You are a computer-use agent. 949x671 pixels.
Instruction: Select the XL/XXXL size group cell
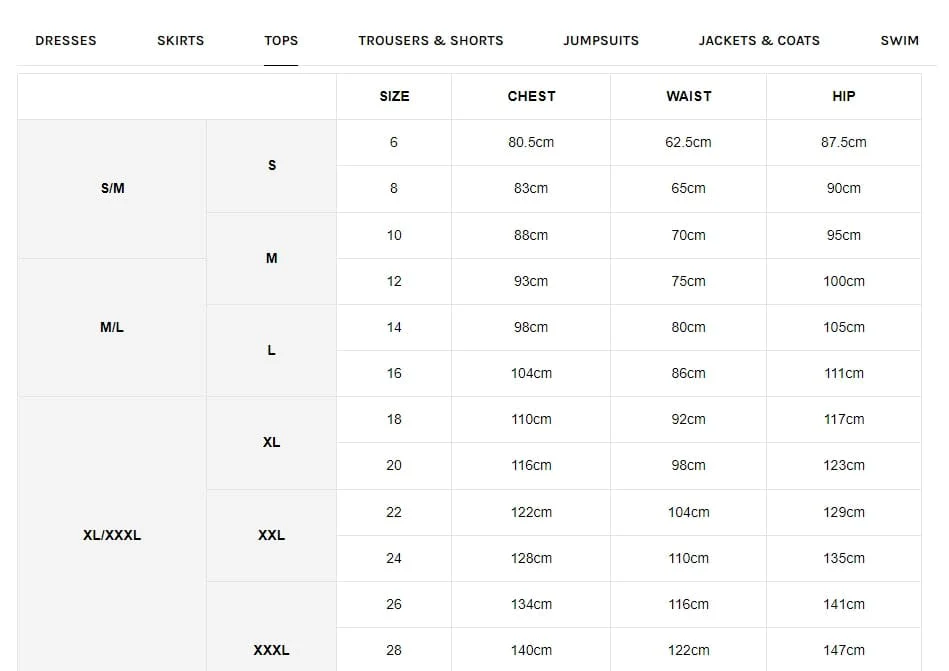pyautogui.click(x=112, y=535)
